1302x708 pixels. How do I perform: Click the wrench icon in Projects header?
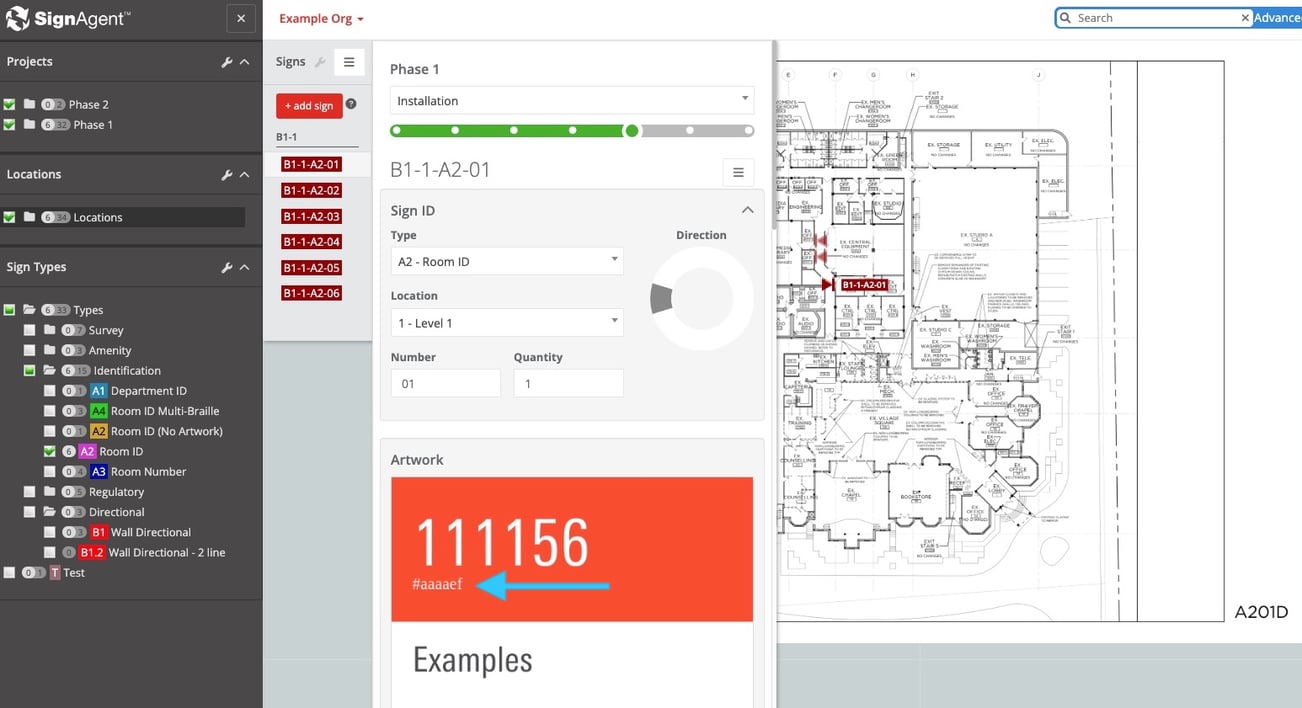[227, 62]
